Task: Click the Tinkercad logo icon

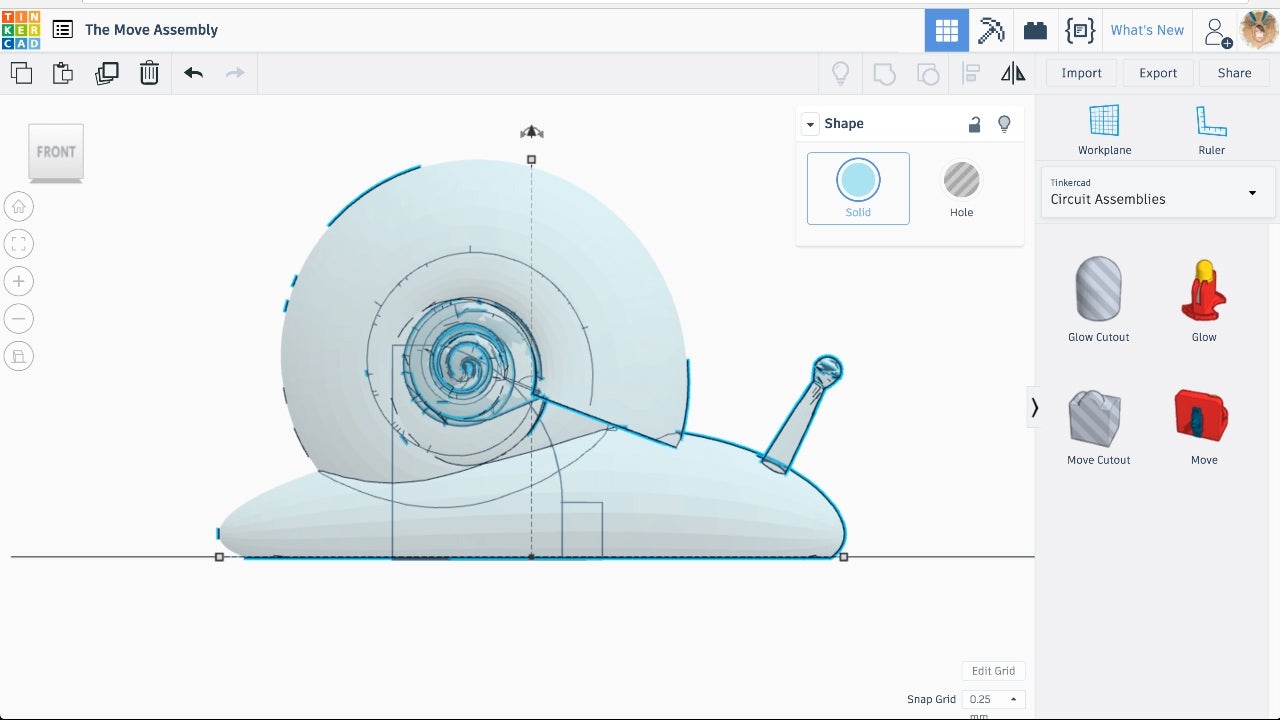Action: click(21, 30)
